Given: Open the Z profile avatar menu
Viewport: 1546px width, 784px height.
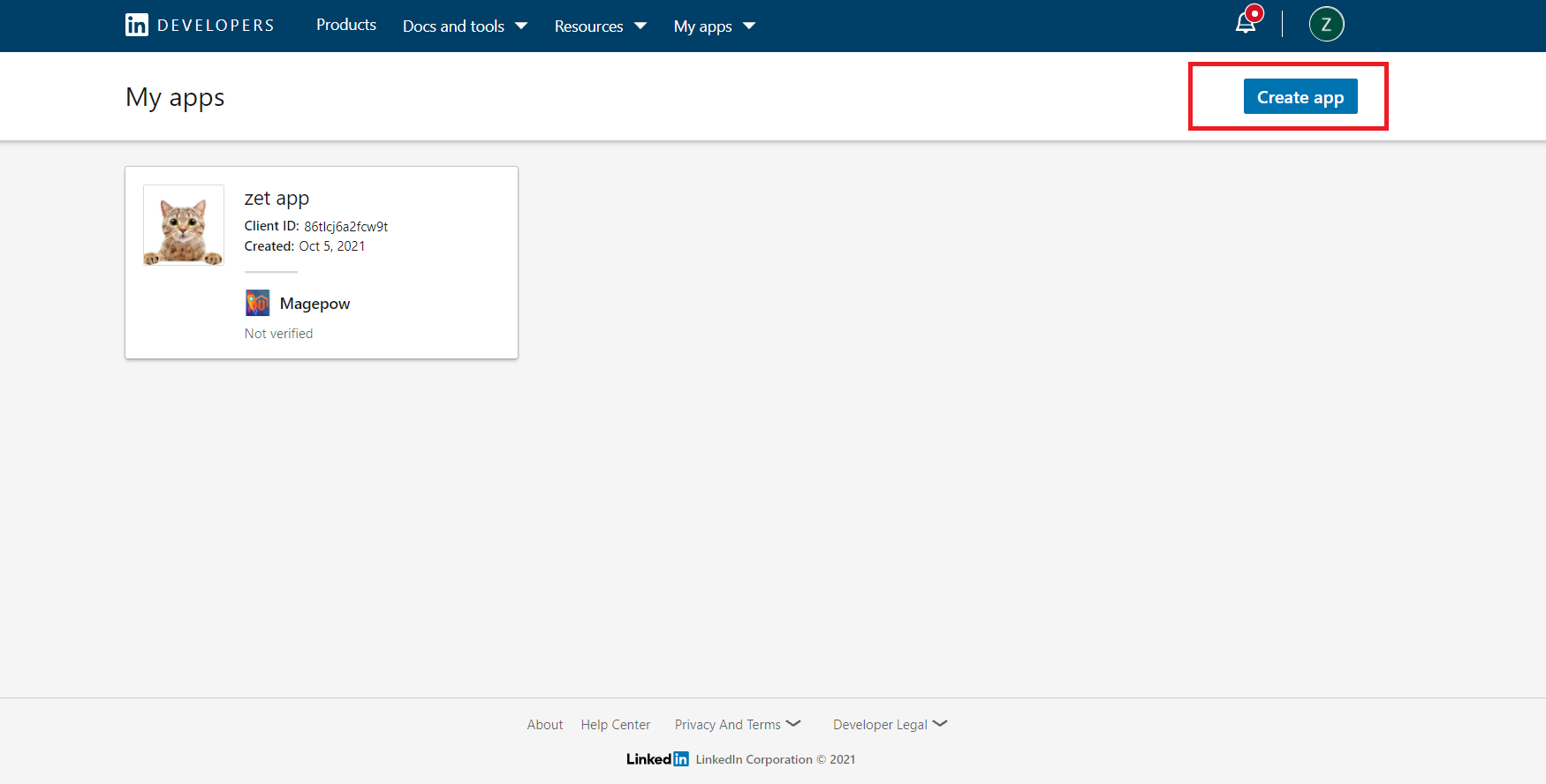Looking at the screenshot, I should [x=1326, y=25].
